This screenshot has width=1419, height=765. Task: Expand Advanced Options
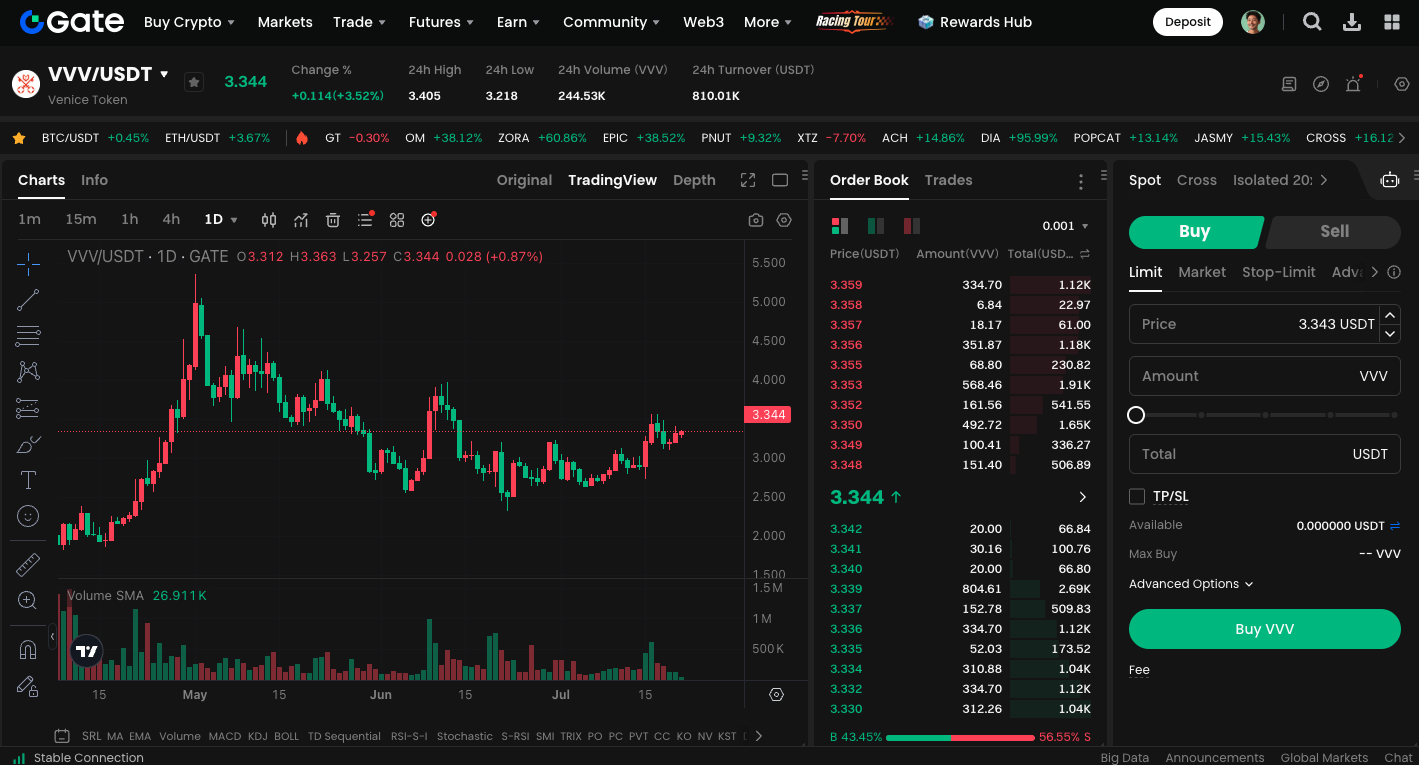pos(1191,584)
